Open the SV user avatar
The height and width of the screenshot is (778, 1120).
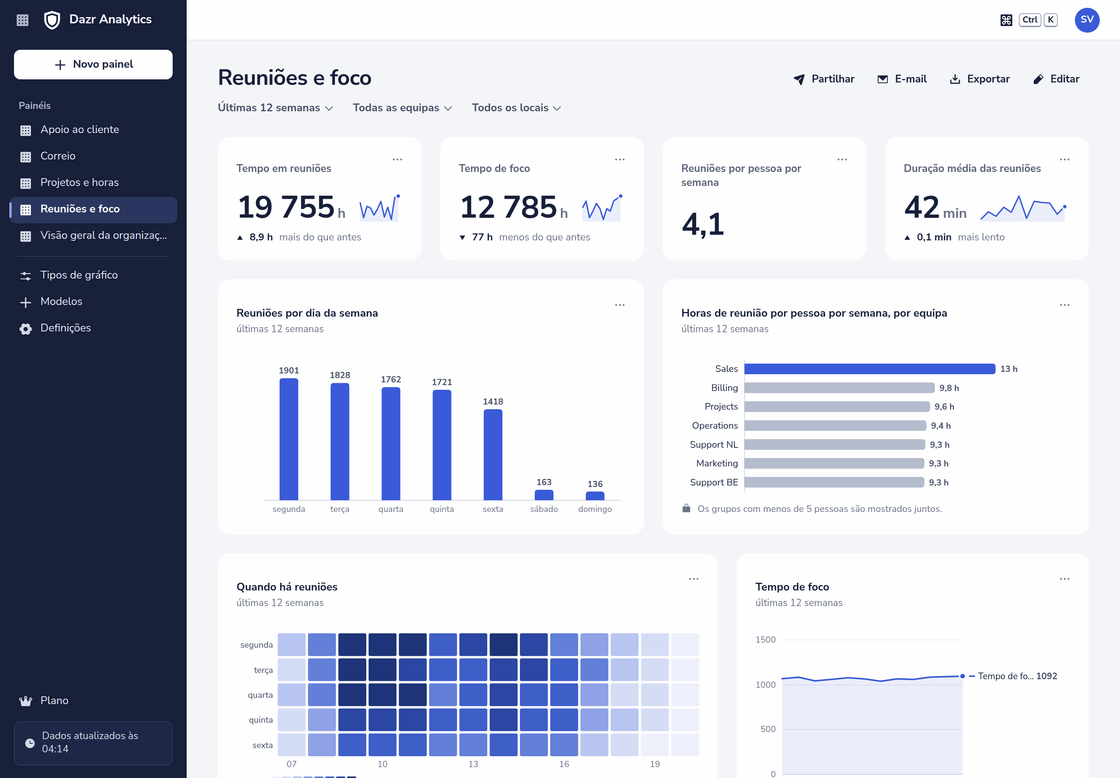1086,20
